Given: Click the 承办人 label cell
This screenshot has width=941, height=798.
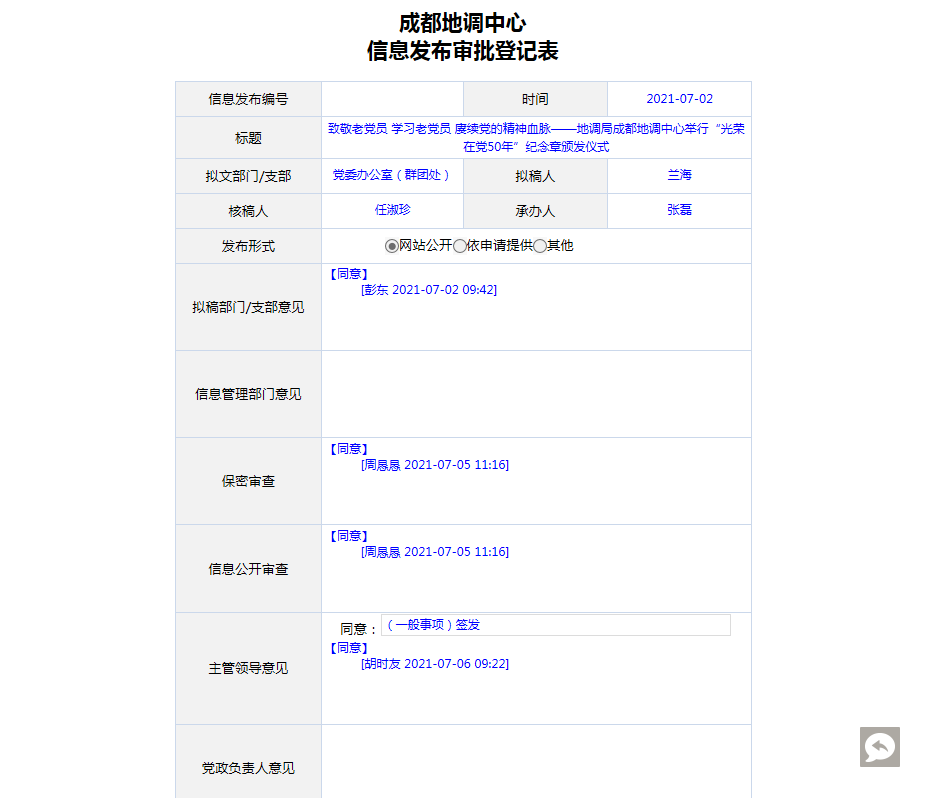Looking at the screenshot, I should point(535,211).
